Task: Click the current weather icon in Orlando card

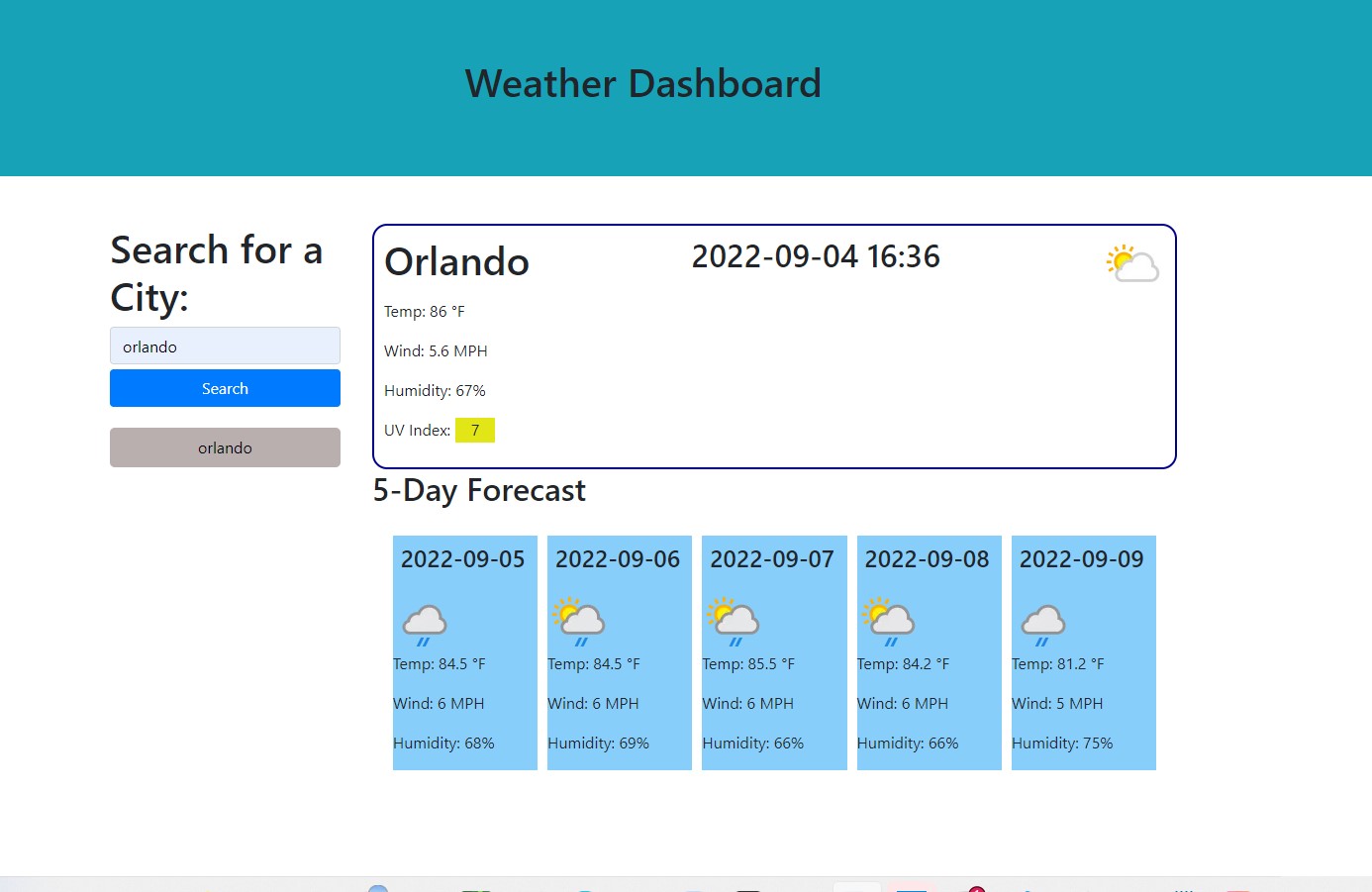Action: point(1132,264)
